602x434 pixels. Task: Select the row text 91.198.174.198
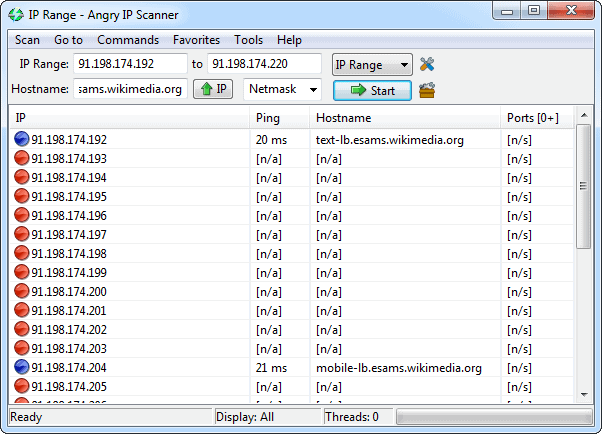(x=69, y=254)
